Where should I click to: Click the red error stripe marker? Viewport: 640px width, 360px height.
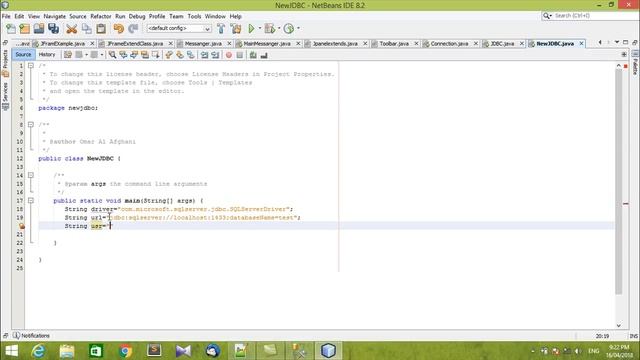626,203
